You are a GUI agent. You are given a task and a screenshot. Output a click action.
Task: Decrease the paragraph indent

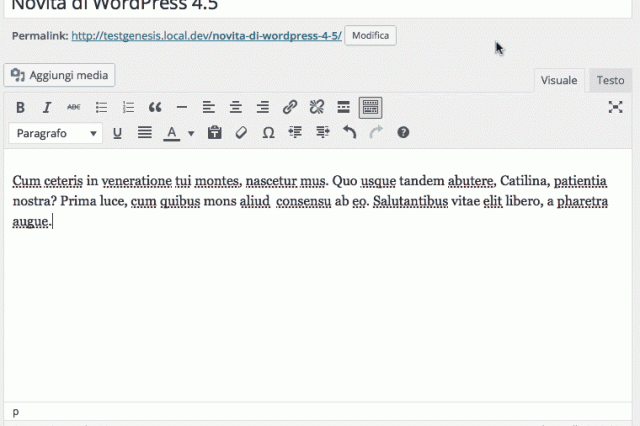tap(295, 133)
